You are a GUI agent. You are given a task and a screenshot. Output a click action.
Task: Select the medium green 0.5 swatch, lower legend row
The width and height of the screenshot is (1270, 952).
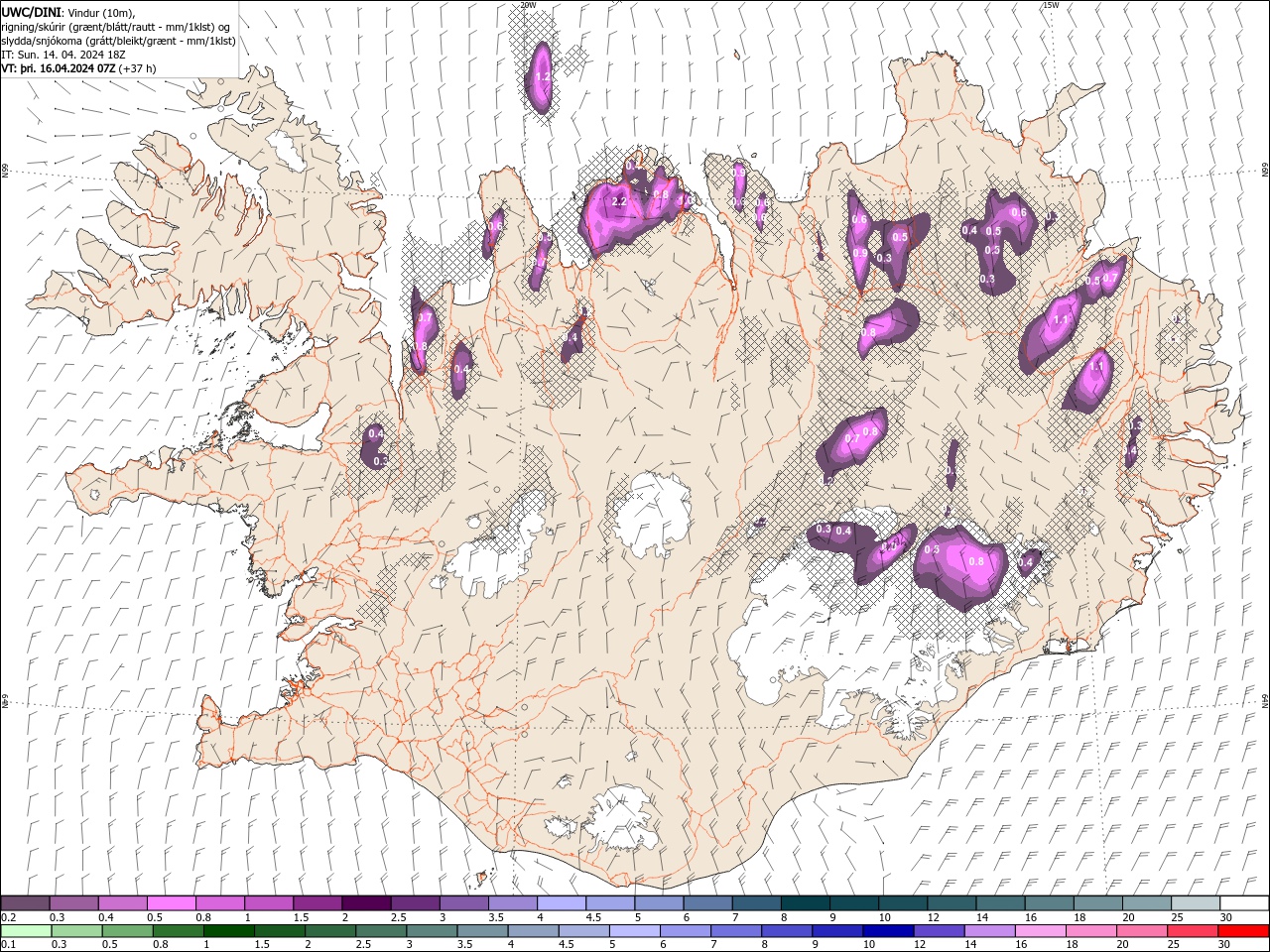click(x=127, y=931)
